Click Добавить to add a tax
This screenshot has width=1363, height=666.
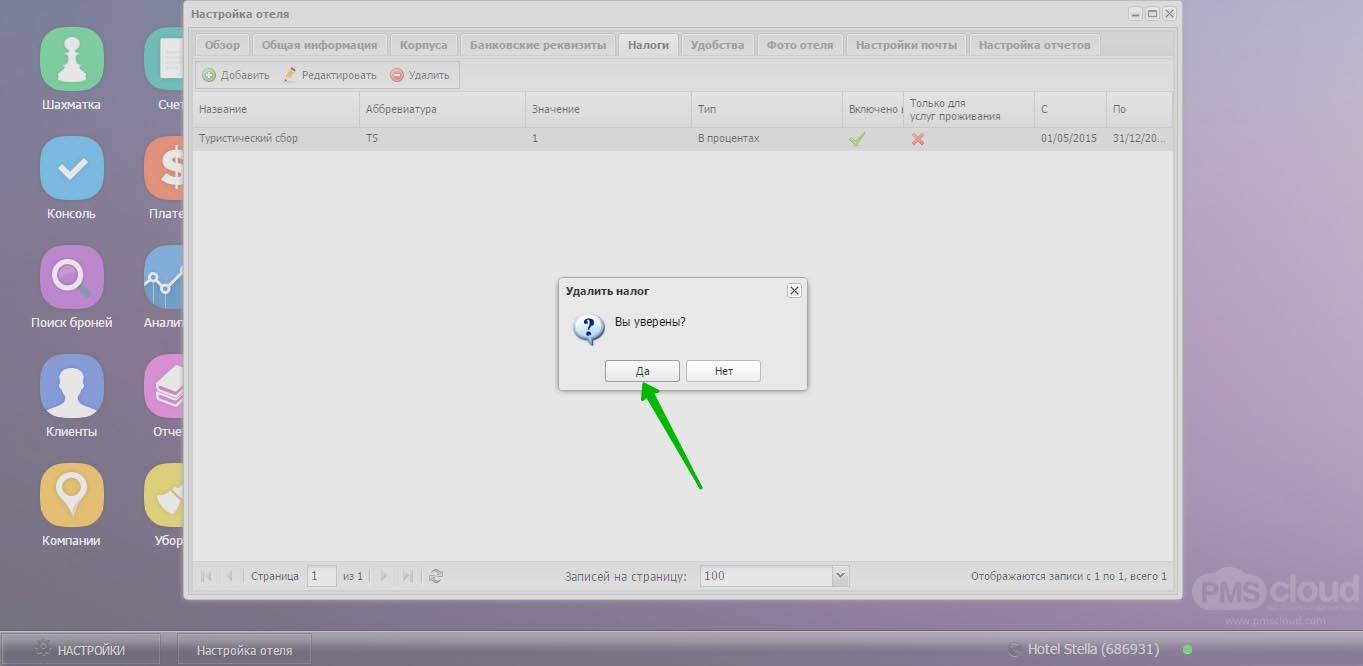coord(236,75)
